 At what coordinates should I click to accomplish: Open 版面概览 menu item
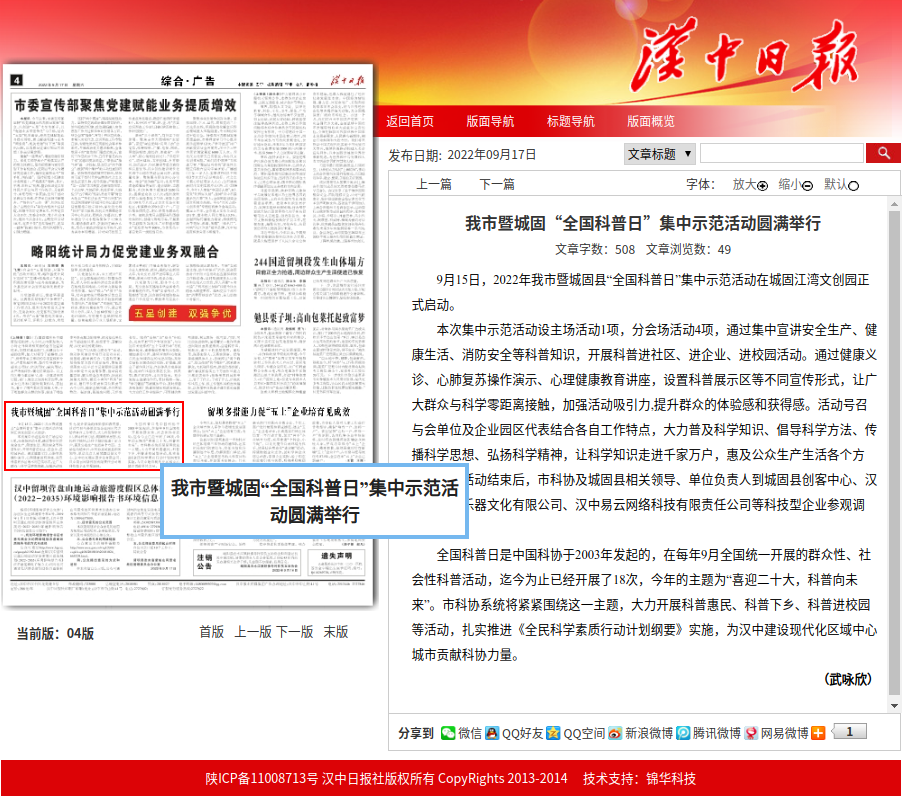click(x=651, y=121)
